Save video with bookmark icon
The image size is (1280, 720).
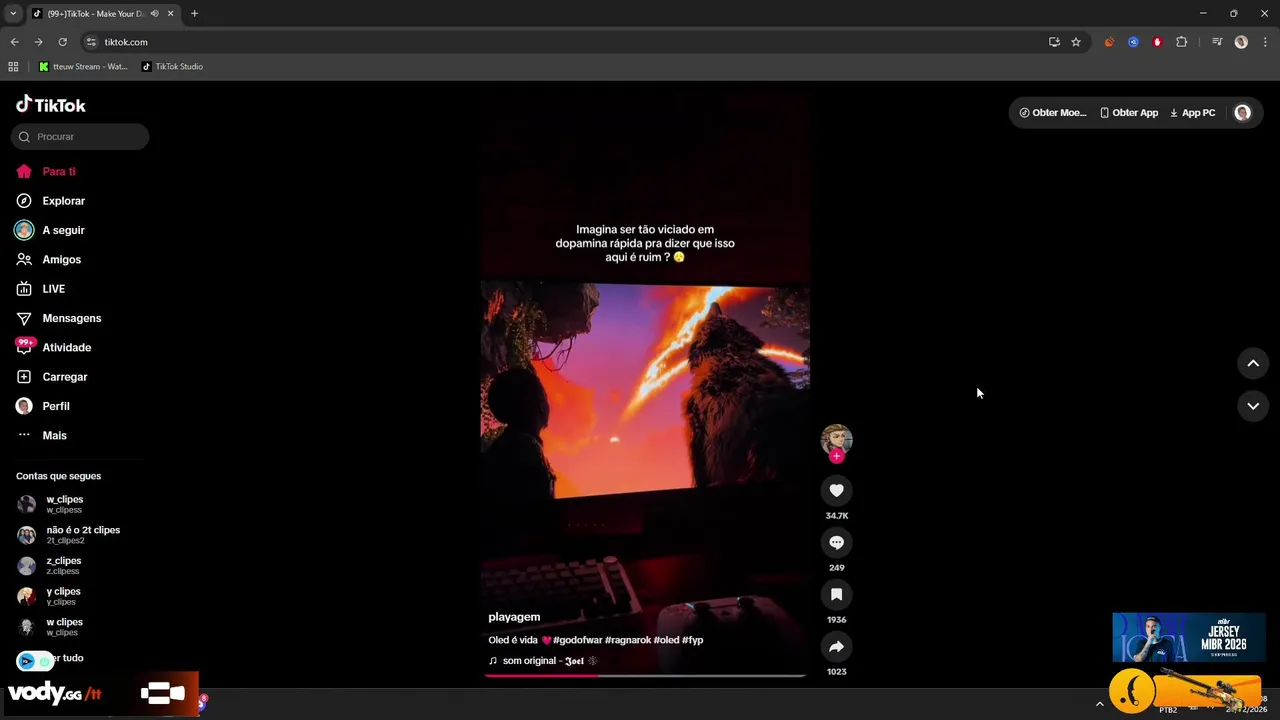click(x=837, y=594)
